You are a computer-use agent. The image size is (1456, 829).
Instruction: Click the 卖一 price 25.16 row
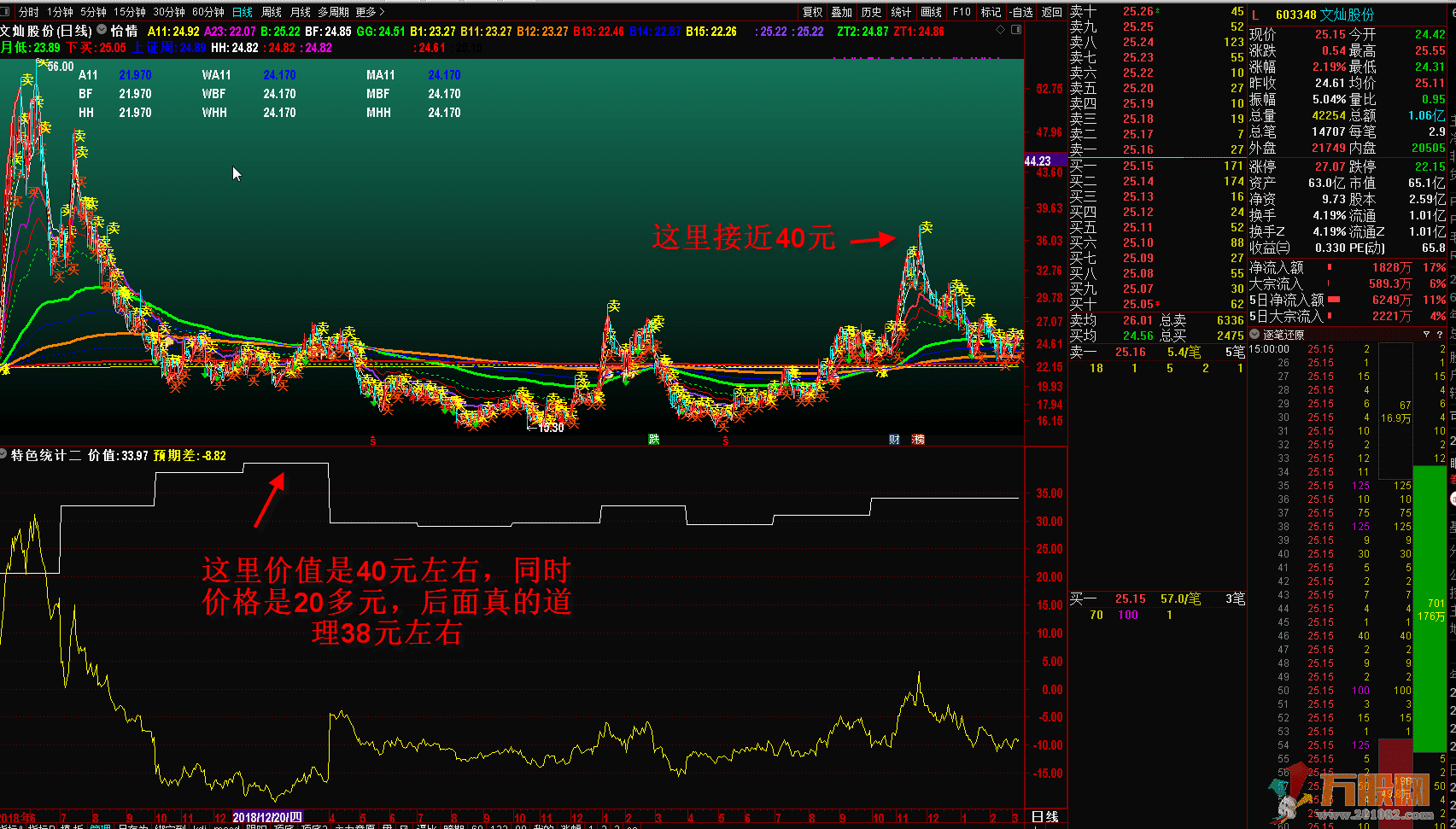[1157, 149]
